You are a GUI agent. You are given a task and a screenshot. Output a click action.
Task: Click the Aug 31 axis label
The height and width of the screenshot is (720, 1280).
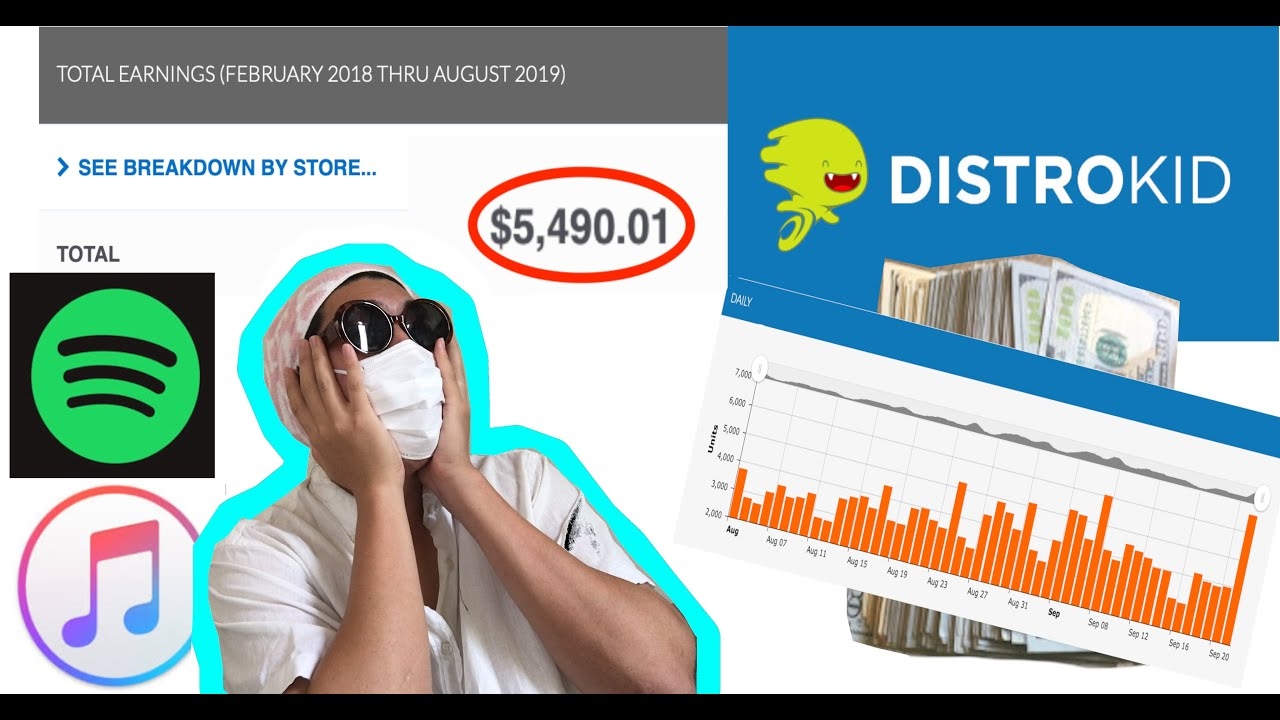(1017, 603)
